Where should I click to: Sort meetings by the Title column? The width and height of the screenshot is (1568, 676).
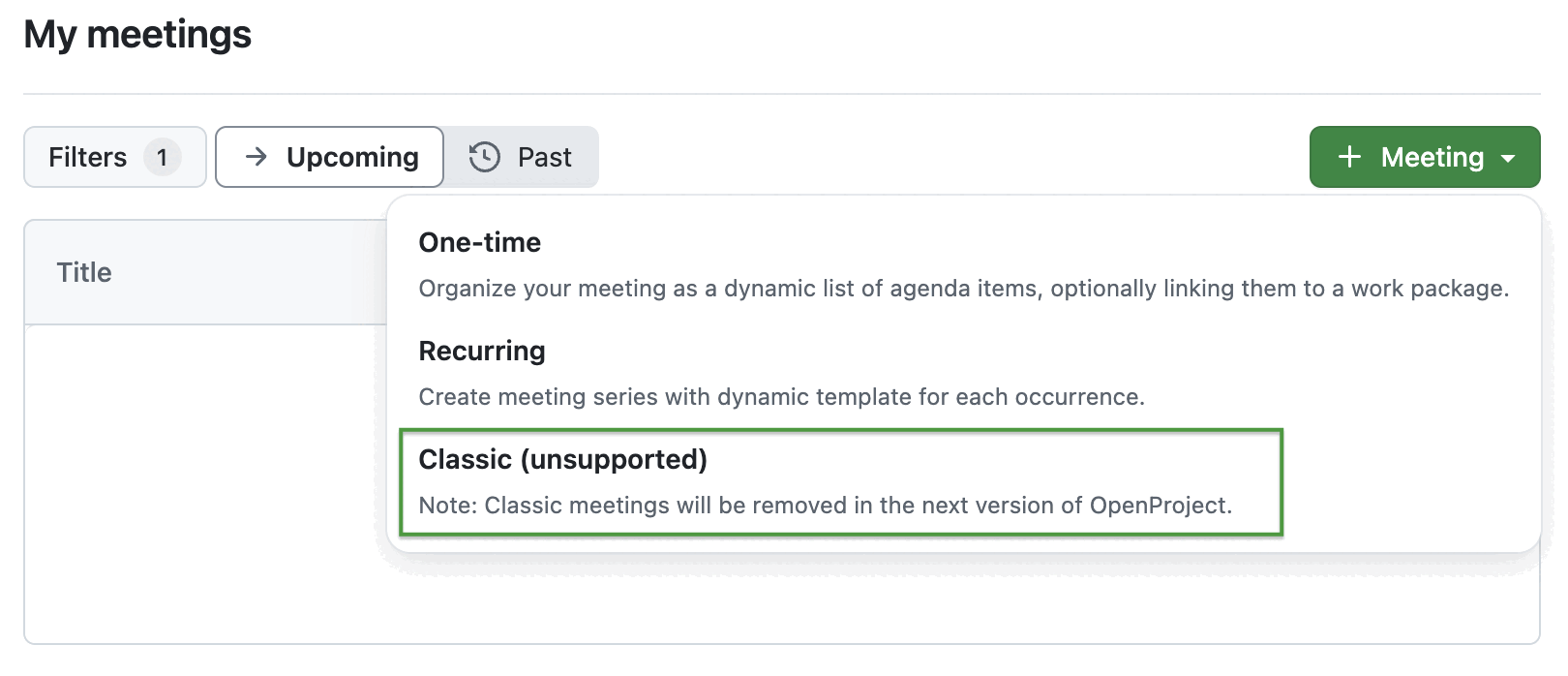click(x=85, y=272)
